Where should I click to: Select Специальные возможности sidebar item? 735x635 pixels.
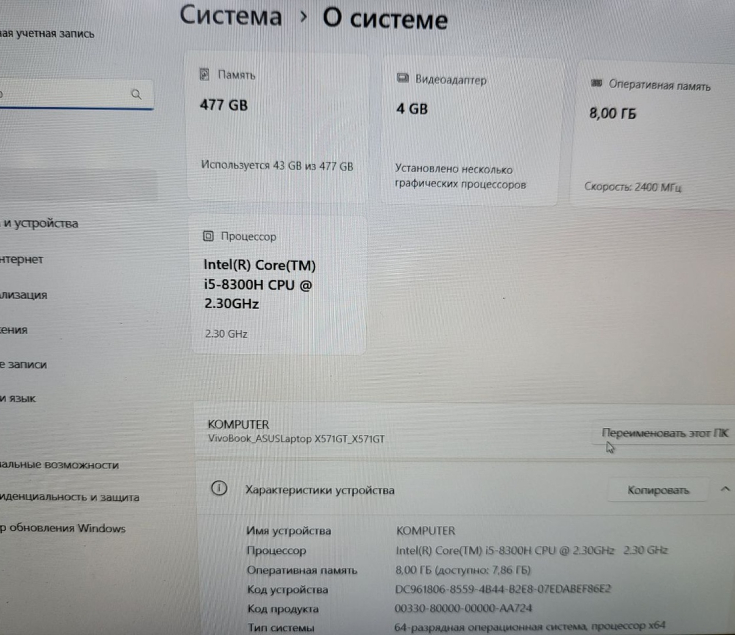point(59,465)
